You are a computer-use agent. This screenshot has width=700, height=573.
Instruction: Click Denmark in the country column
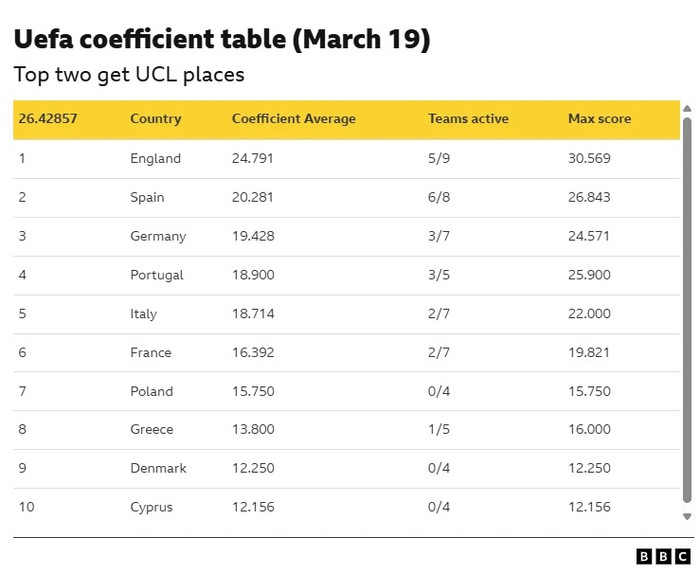[158, 469]
